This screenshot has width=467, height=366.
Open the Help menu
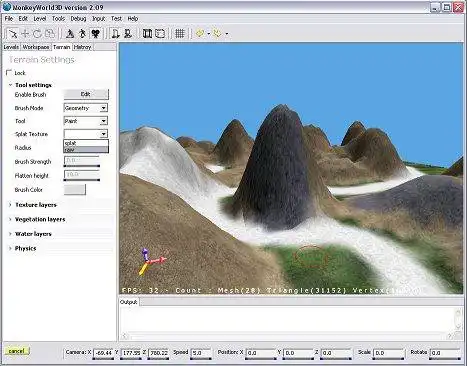tap(133, 19)
